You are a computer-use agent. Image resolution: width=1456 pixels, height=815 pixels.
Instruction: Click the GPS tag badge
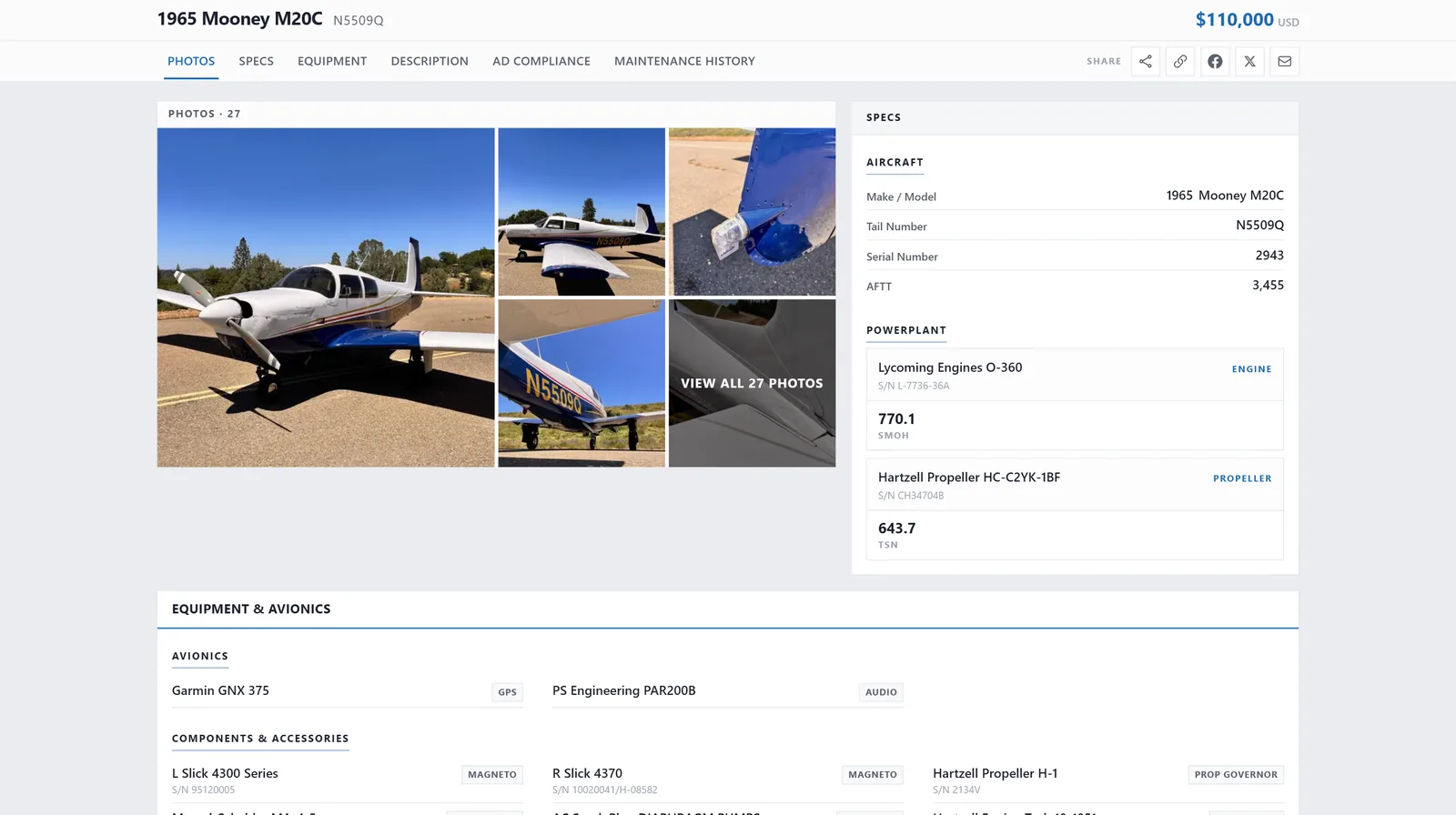pyautogui.click(x=507, y=692)
